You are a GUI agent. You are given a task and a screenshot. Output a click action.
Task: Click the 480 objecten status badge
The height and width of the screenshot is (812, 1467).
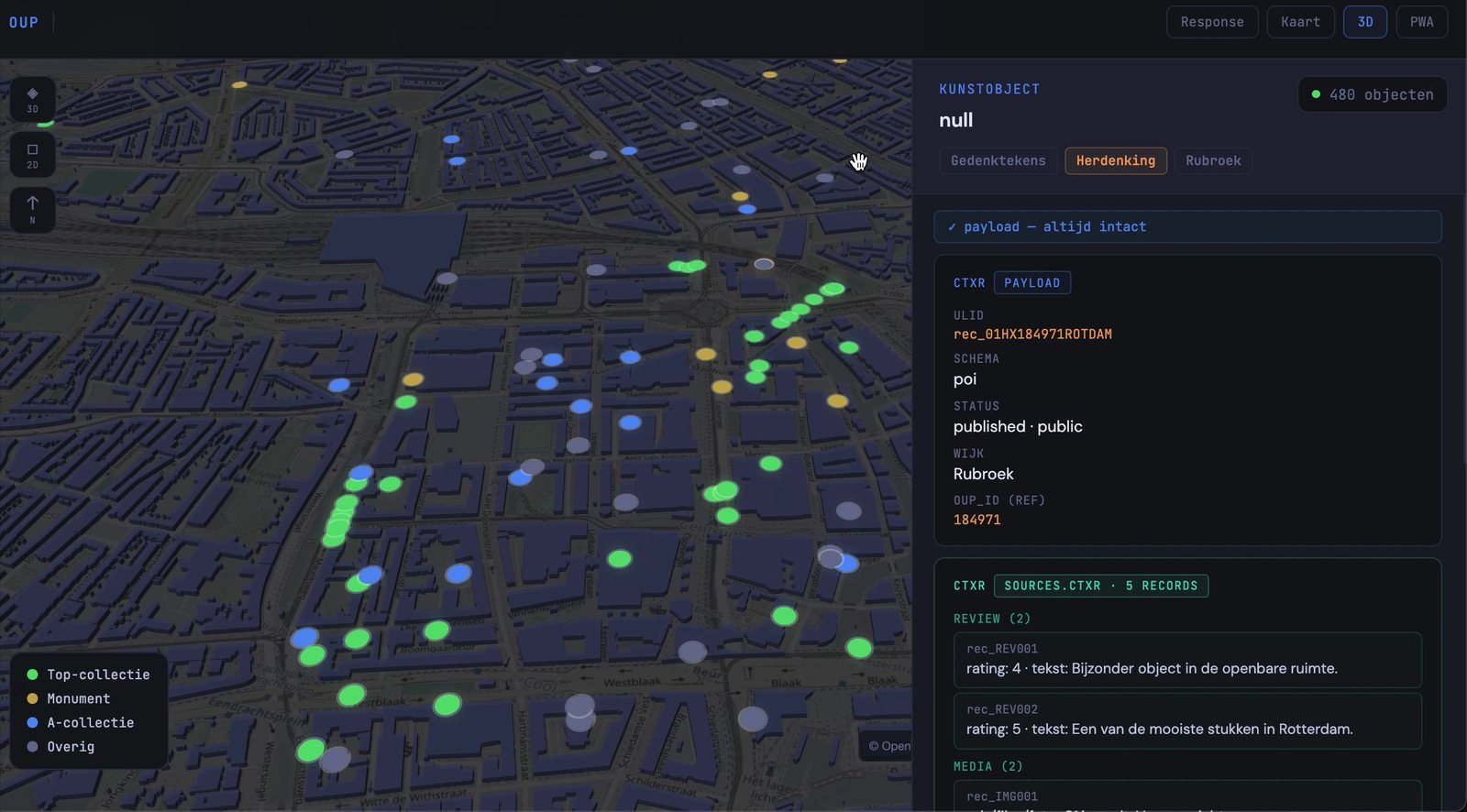(1372, 94)
